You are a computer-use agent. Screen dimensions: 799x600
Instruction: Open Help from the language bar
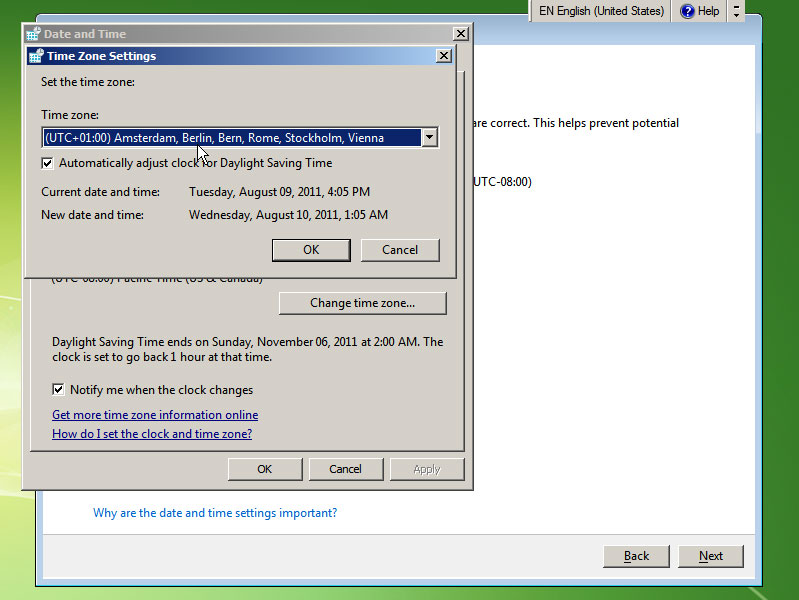700,11
